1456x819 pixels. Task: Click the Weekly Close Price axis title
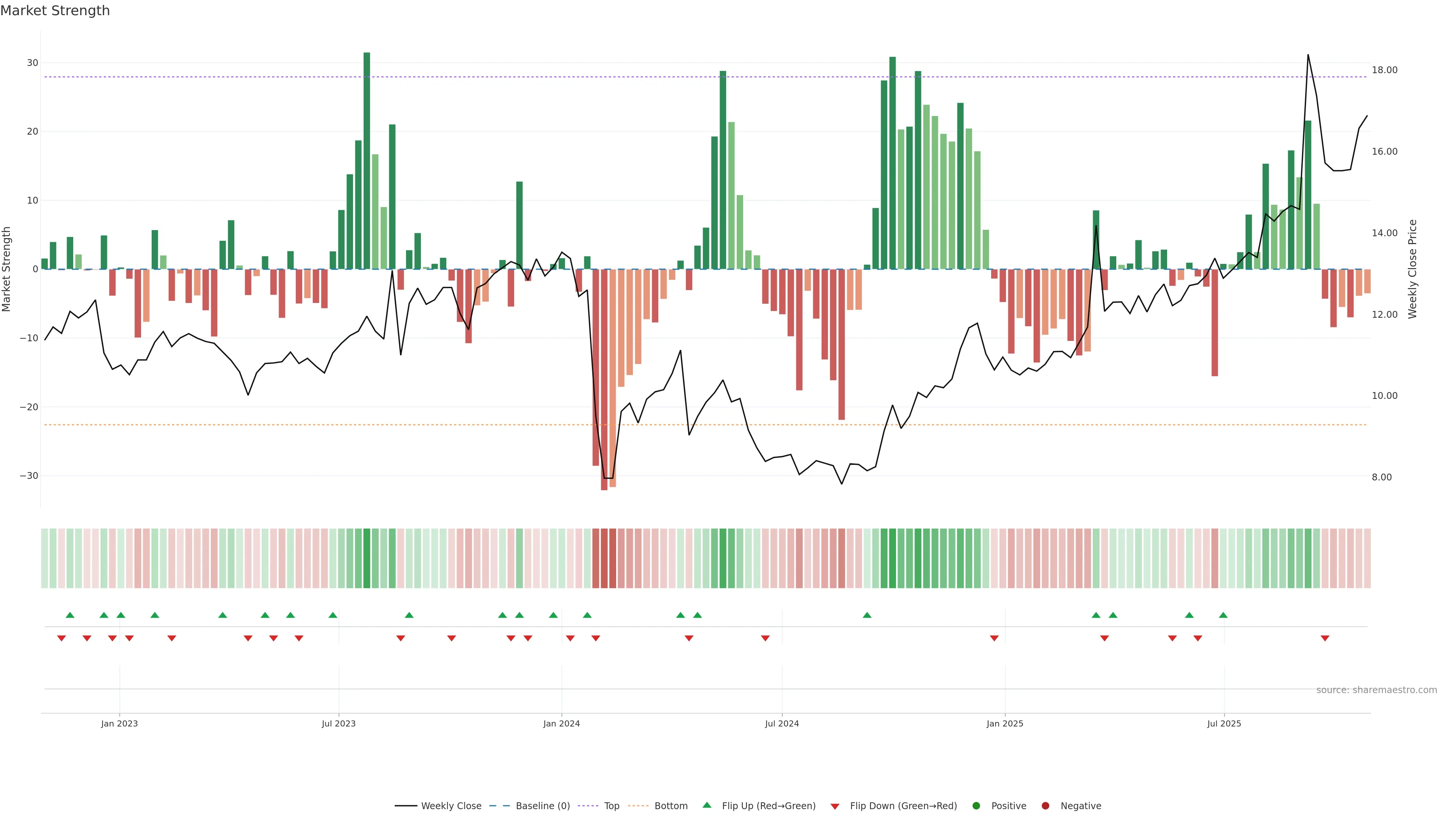pos(1412,269)
